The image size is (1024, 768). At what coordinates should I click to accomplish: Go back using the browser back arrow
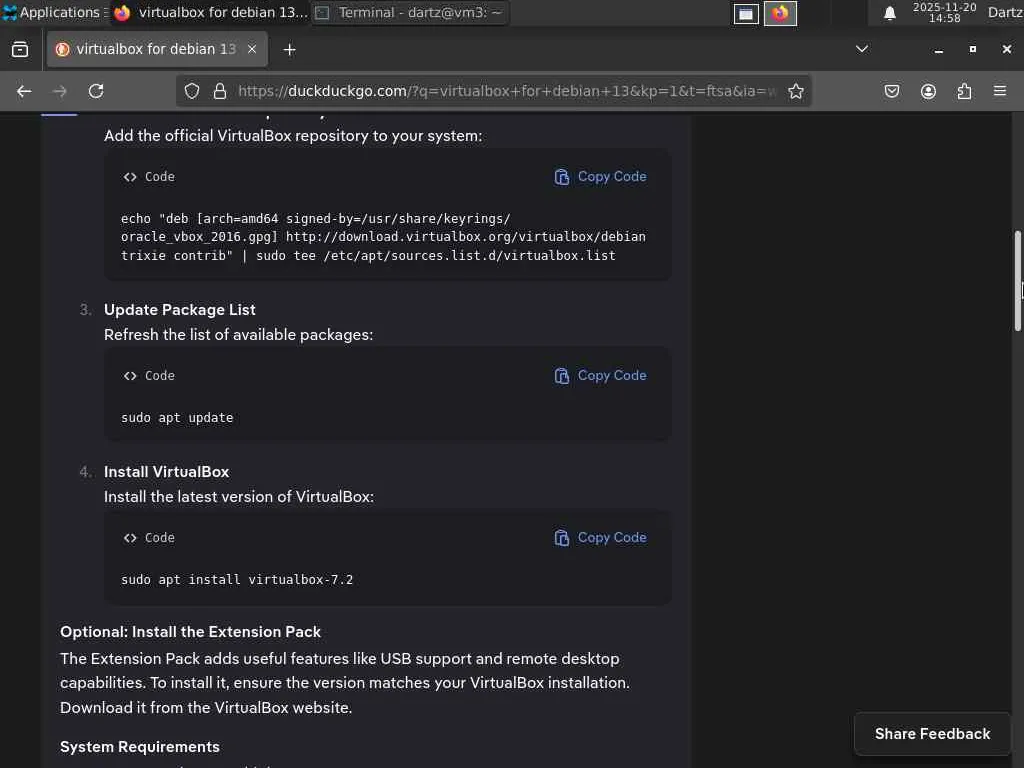click(24, 91)
